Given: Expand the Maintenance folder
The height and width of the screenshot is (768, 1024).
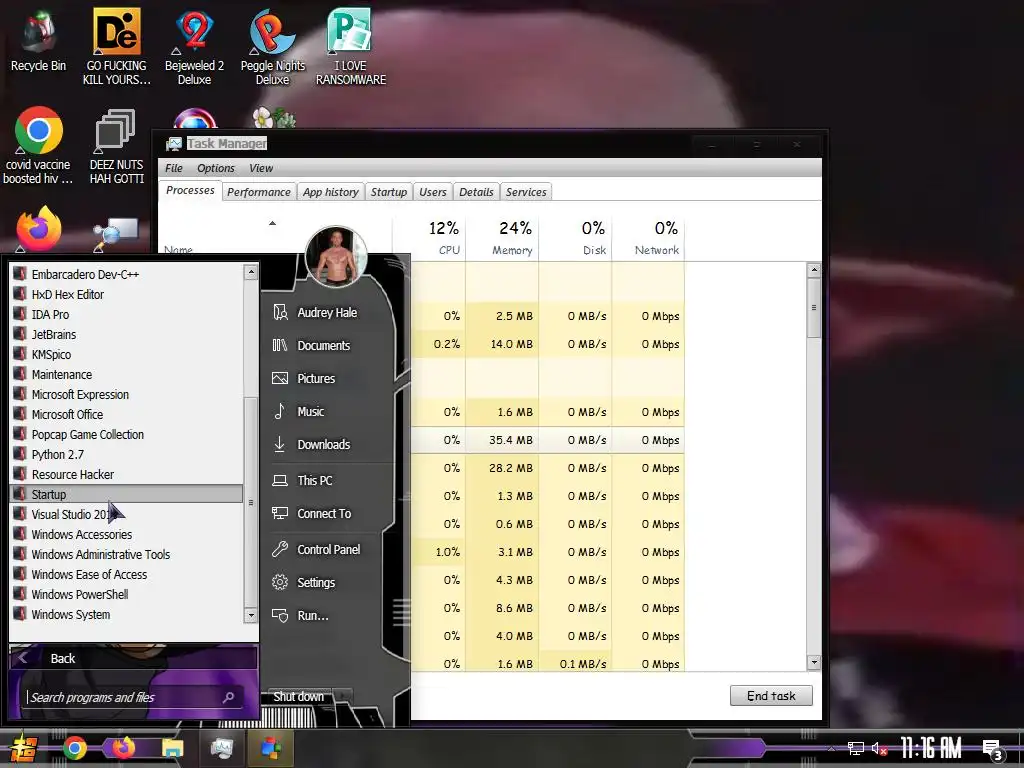Looking at the screenshot, I should tap(127, 375).
